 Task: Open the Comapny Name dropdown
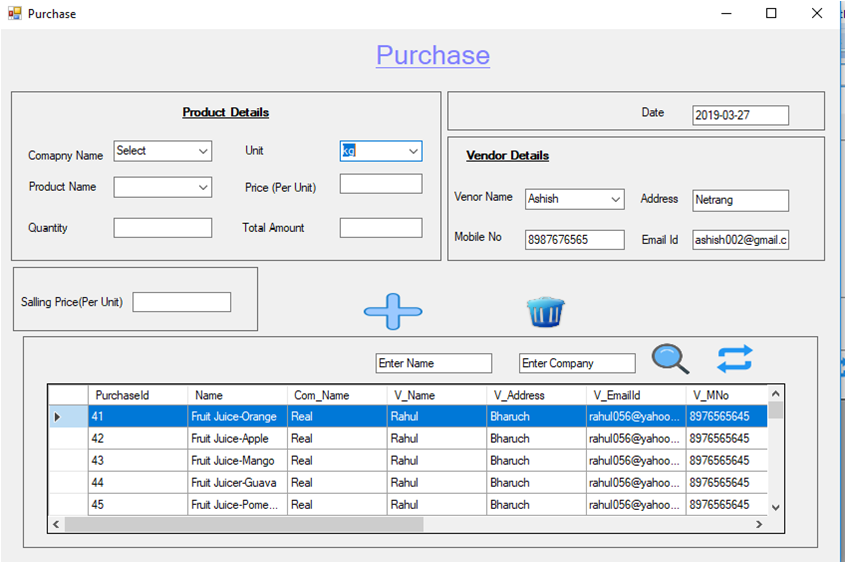[162, 151]
